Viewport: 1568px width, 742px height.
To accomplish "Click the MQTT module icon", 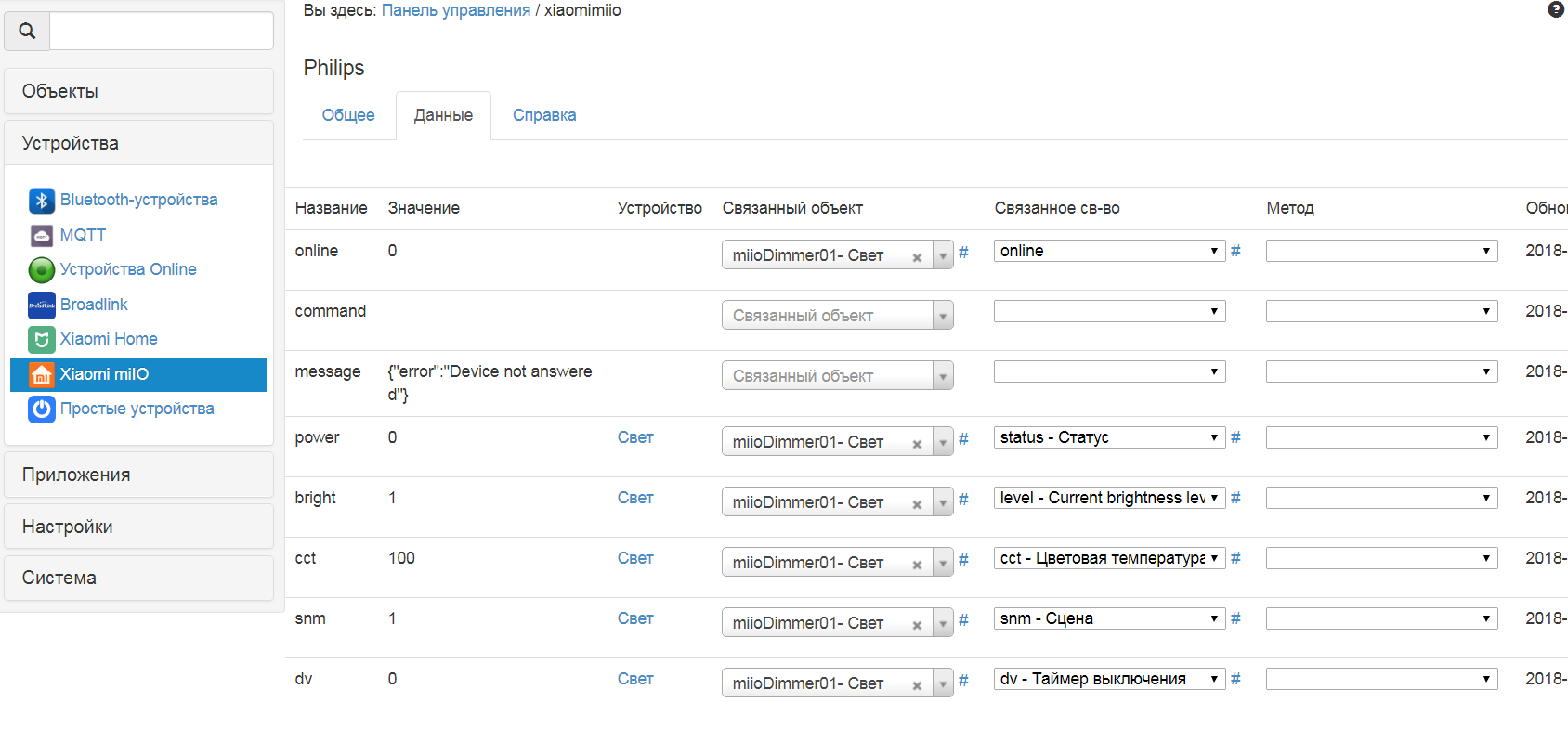I will coord(42,236).
